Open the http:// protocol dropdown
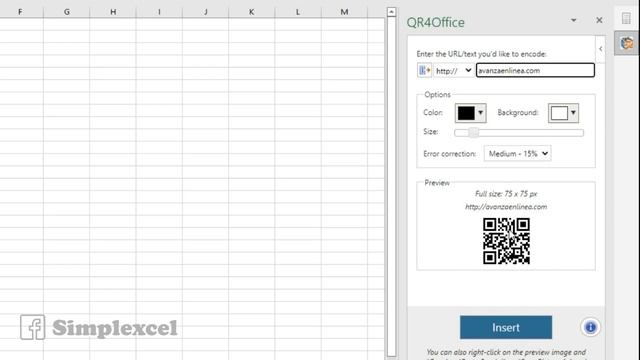The image size is (640, 360). point(453,71)
